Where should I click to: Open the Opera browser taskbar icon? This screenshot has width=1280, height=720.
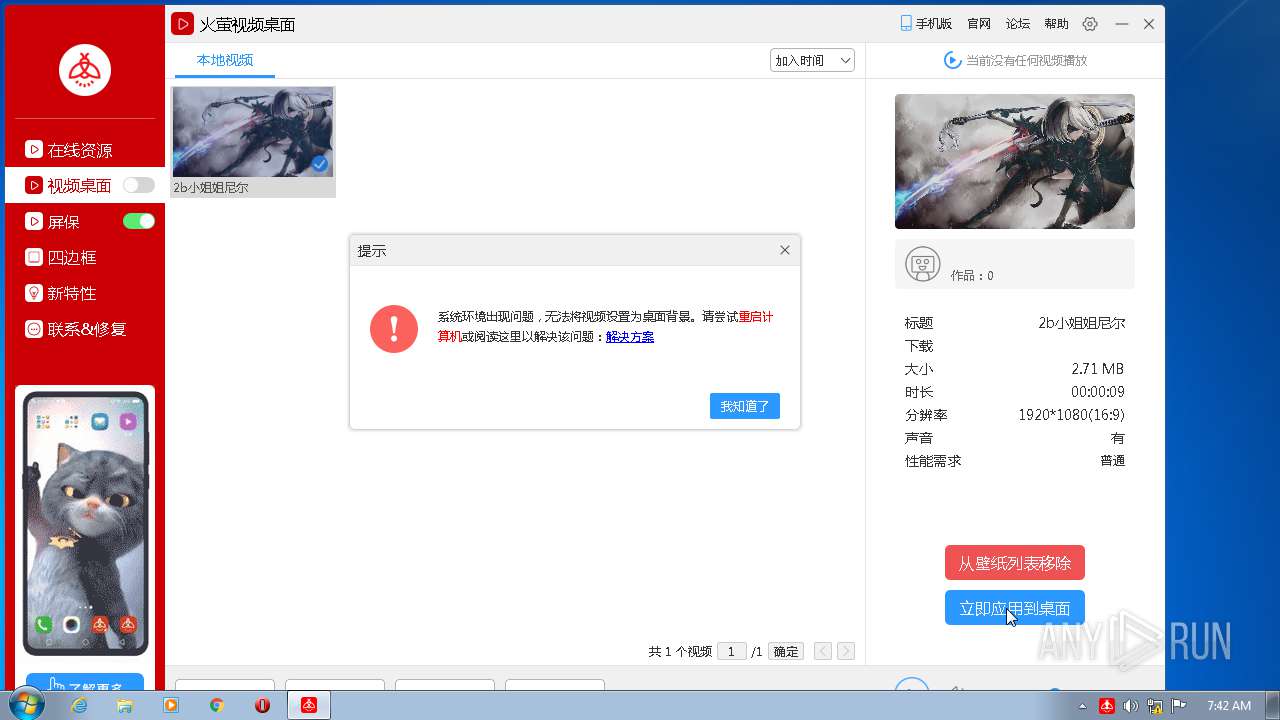coord(262,705)
